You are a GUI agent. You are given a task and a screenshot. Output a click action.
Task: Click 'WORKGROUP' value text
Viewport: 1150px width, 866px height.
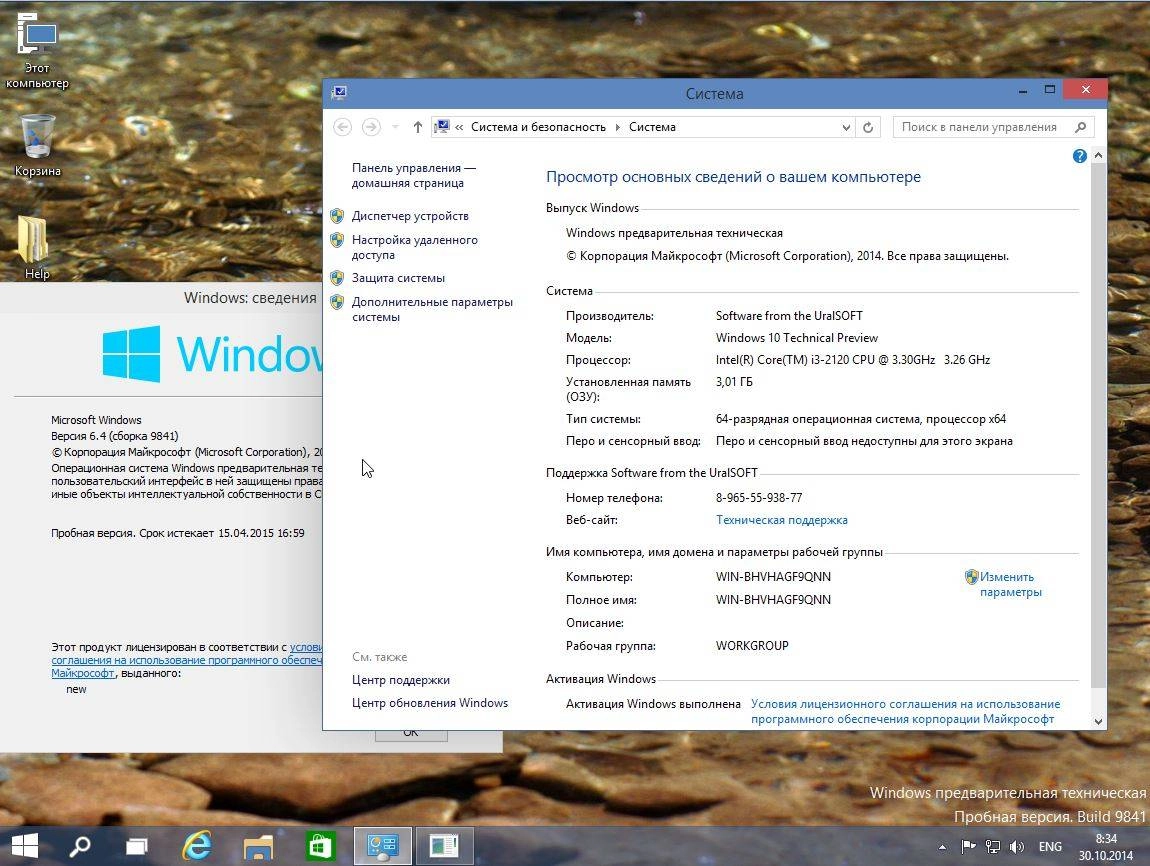pos(752,646)
